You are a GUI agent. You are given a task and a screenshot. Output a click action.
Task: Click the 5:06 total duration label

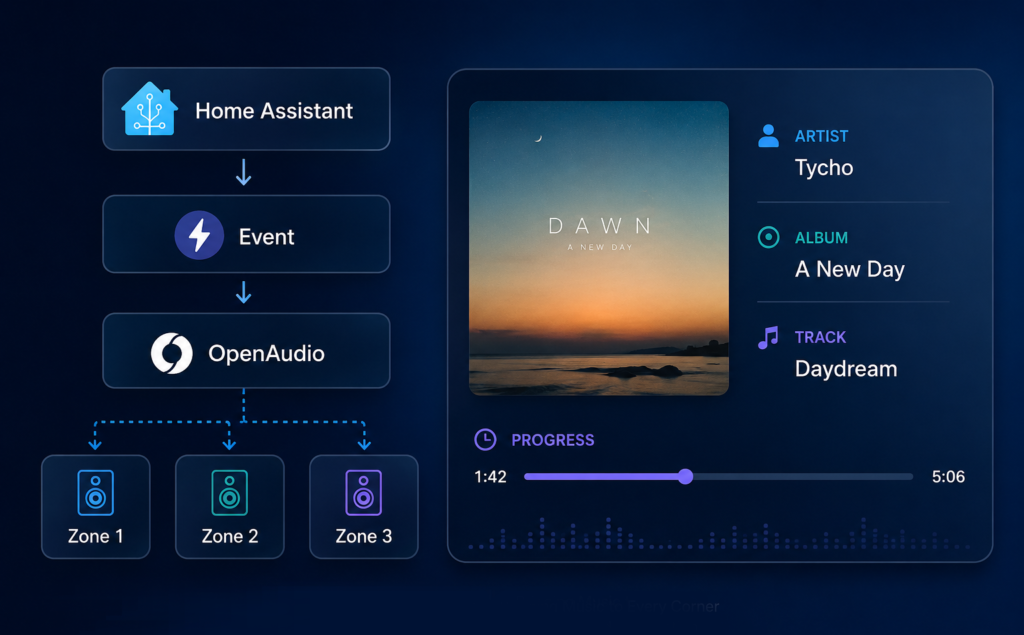coord(948,477)
